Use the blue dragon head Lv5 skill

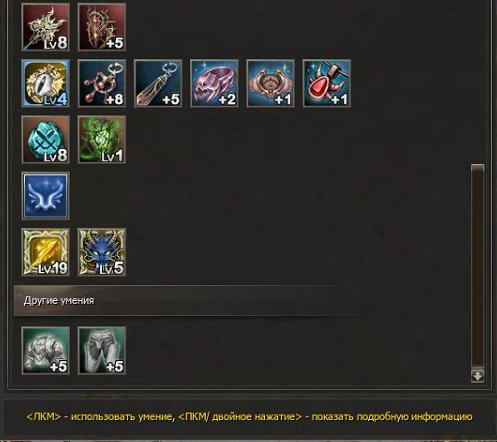tap(102, 252)
